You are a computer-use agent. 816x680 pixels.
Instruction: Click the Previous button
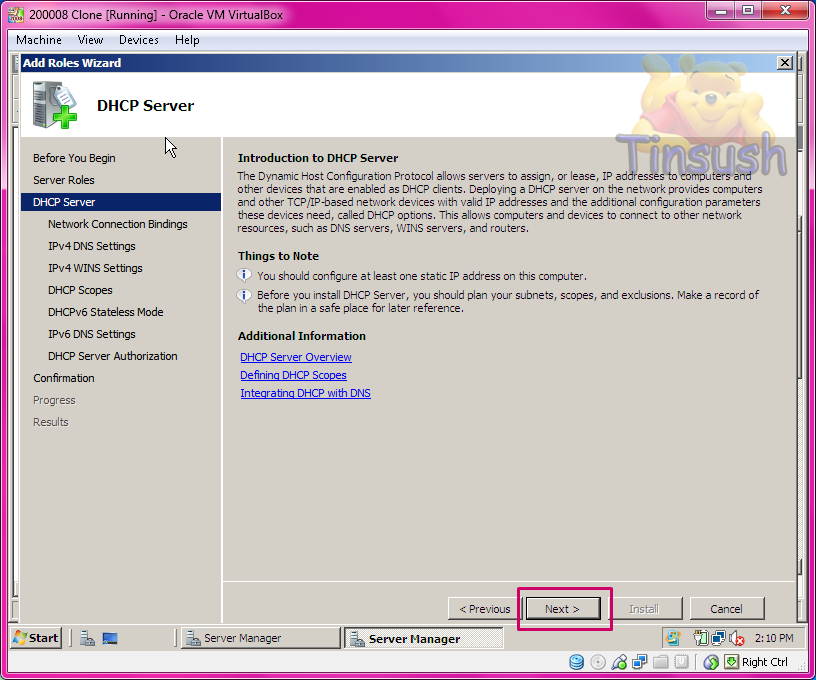point(484,609)
